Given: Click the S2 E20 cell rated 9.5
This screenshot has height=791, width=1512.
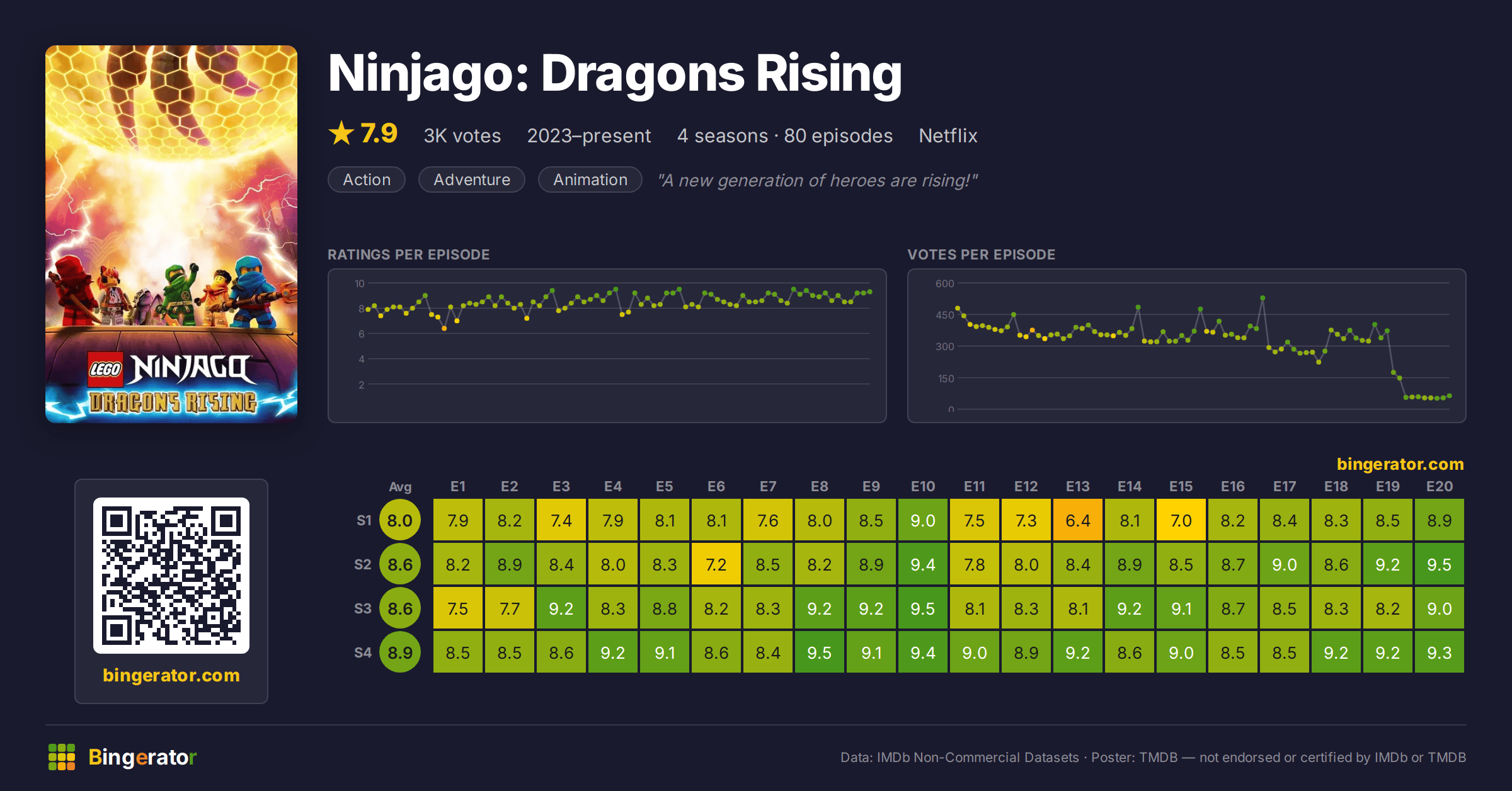Looking at the screenshot, I should 1440,564.
